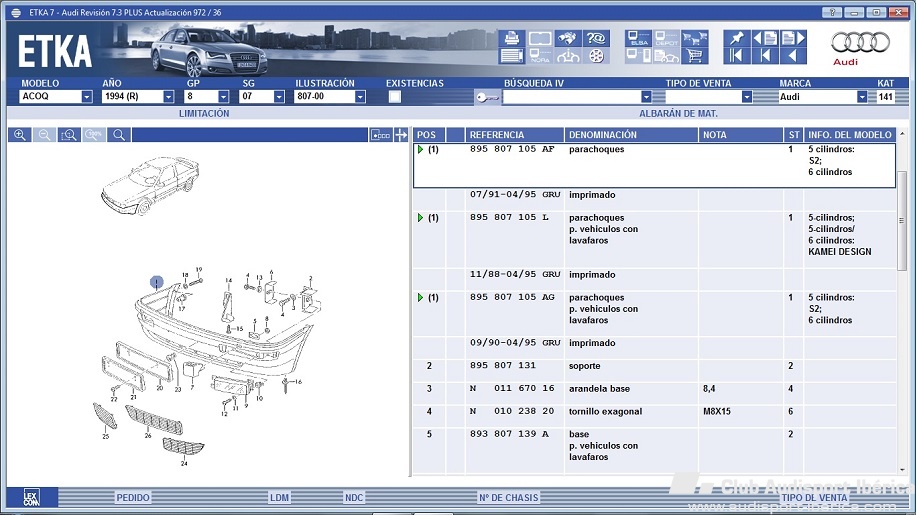Screen dimensions: 917x515
Task: Open the Tipo de Venta dropdown
Action: 747,96
